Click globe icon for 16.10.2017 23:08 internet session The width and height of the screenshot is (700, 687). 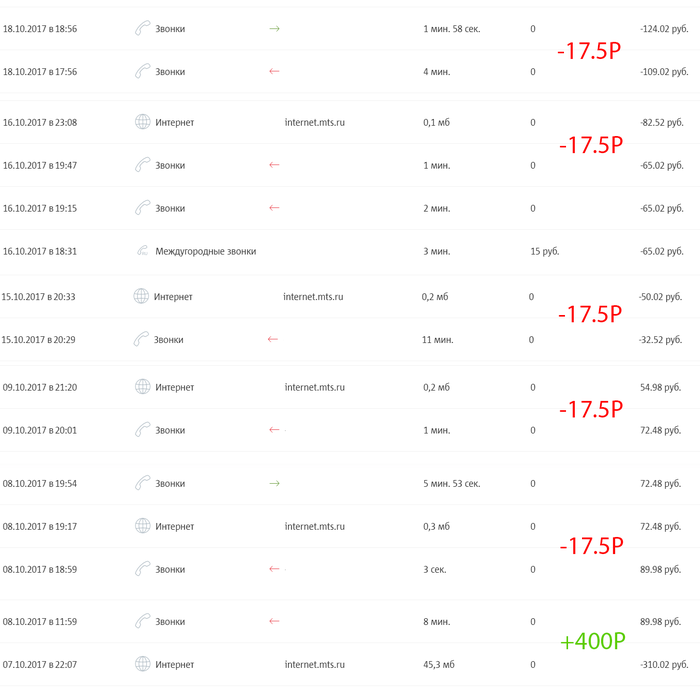(142, 122)
